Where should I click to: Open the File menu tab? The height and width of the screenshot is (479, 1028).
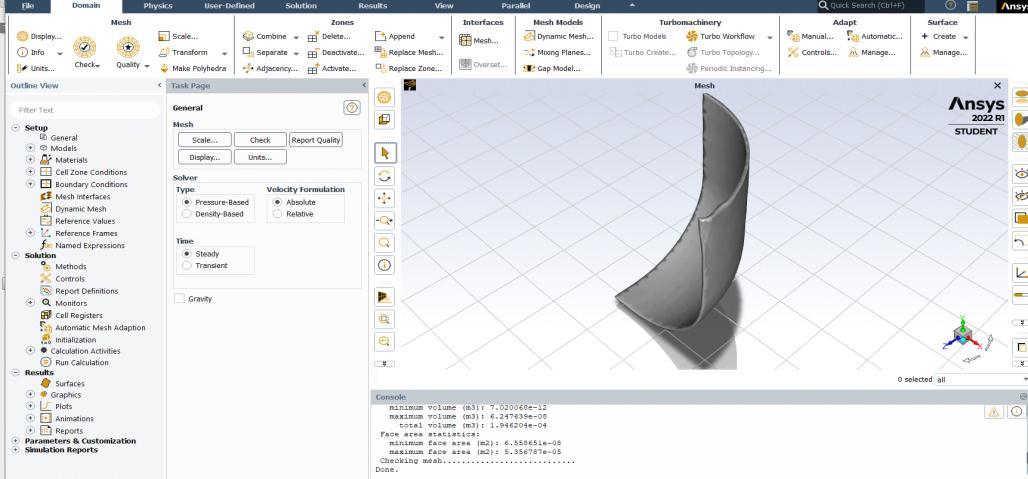click(x=28, y=6)
